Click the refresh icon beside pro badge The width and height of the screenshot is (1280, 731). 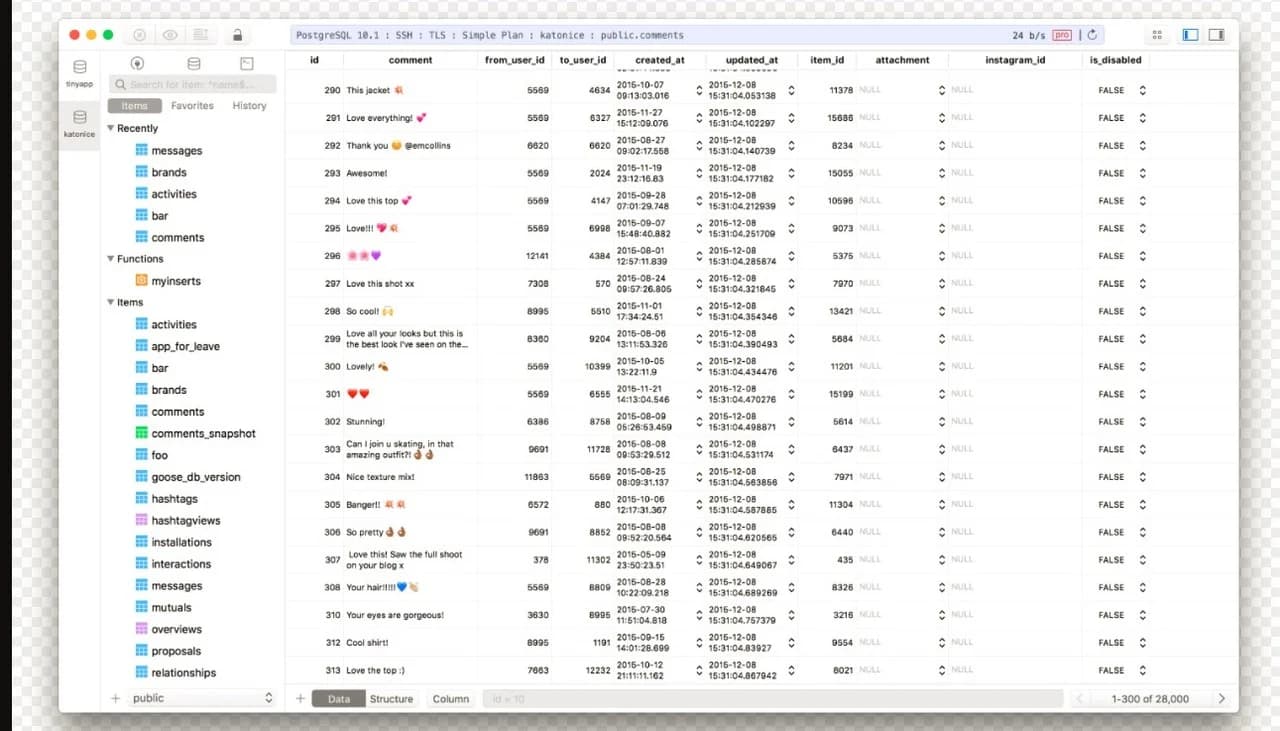click(1092, 35)
